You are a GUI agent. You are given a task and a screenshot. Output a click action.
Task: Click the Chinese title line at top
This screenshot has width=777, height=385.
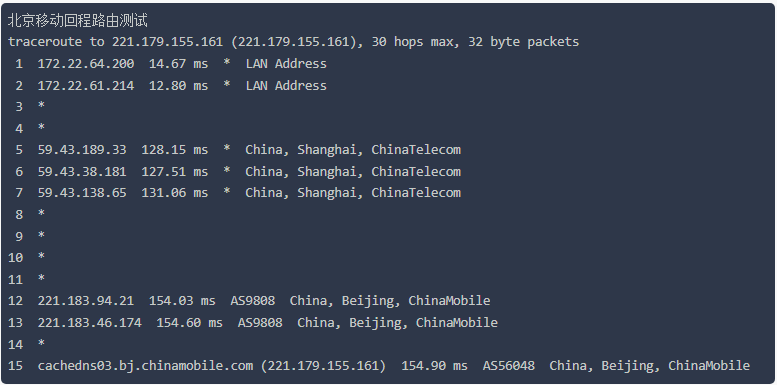pos(77,21)
